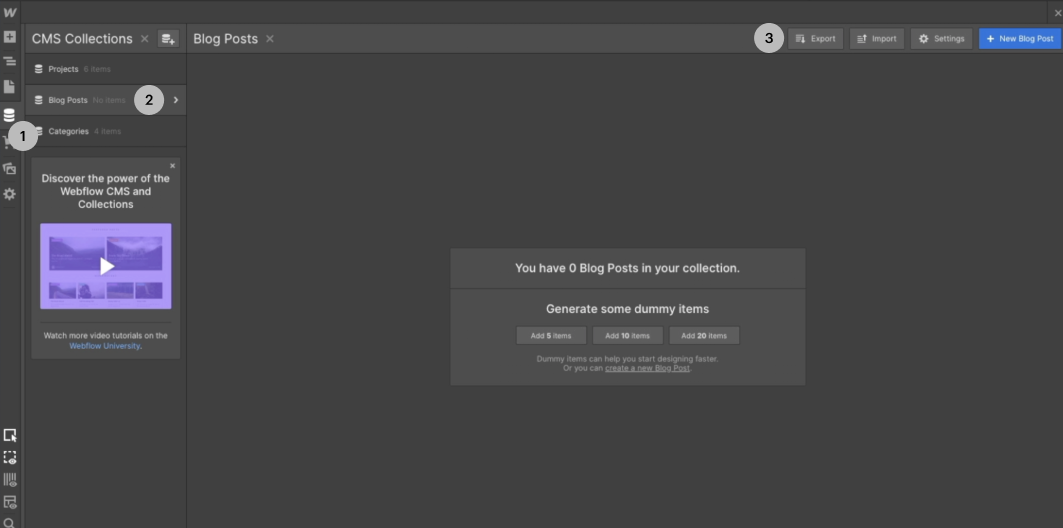Screen dimensions: 1063x528
Task: Select the CMS database icon in sidebar
Action: (x=9, y=115)
